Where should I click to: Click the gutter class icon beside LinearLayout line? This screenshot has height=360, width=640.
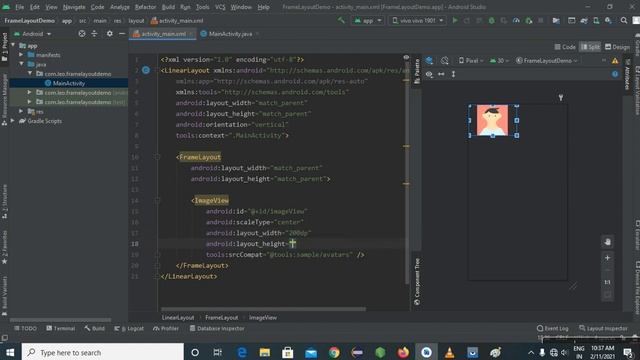146,70
